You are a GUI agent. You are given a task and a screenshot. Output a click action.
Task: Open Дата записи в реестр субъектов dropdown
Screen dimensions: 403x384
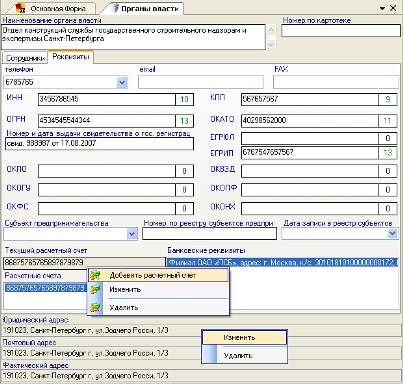point(393,234)
